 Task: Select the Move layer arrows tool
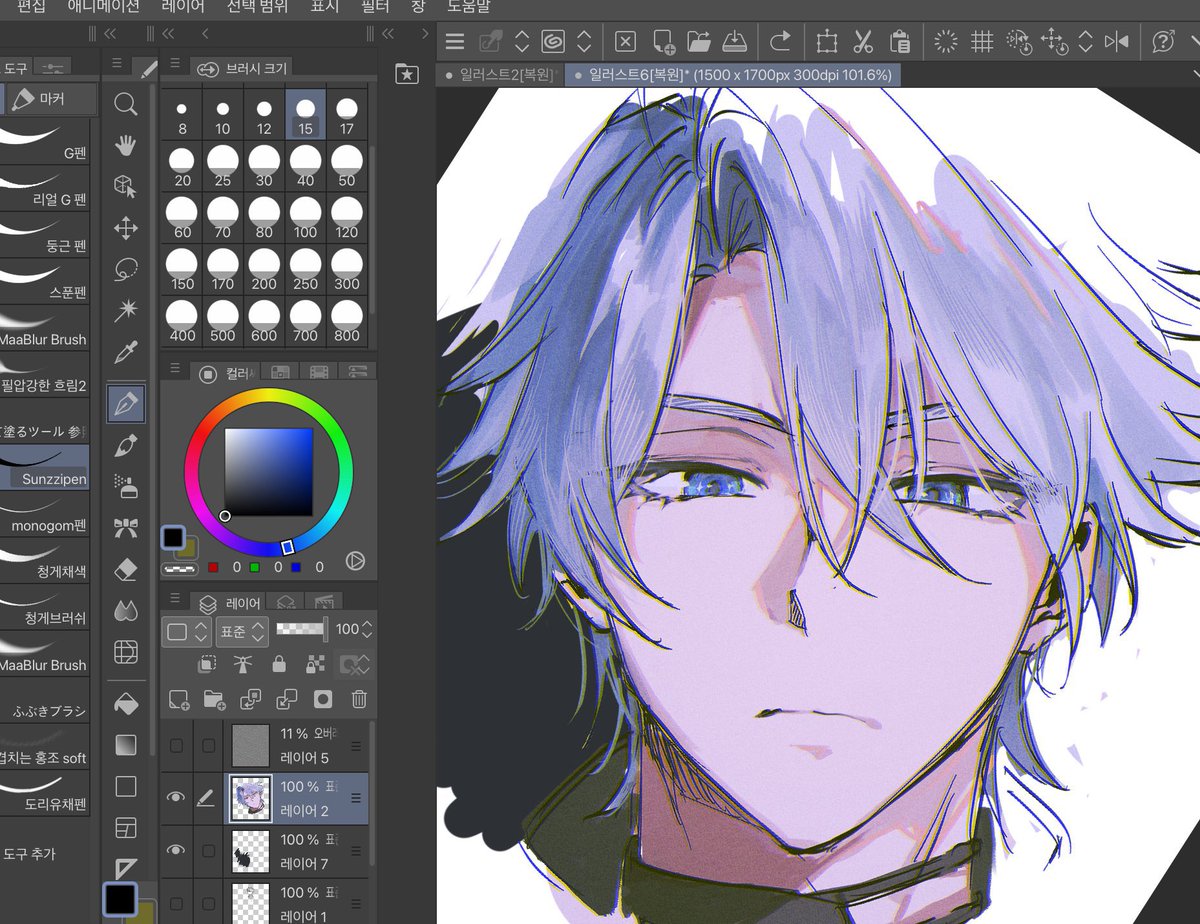tap(126, 229)
